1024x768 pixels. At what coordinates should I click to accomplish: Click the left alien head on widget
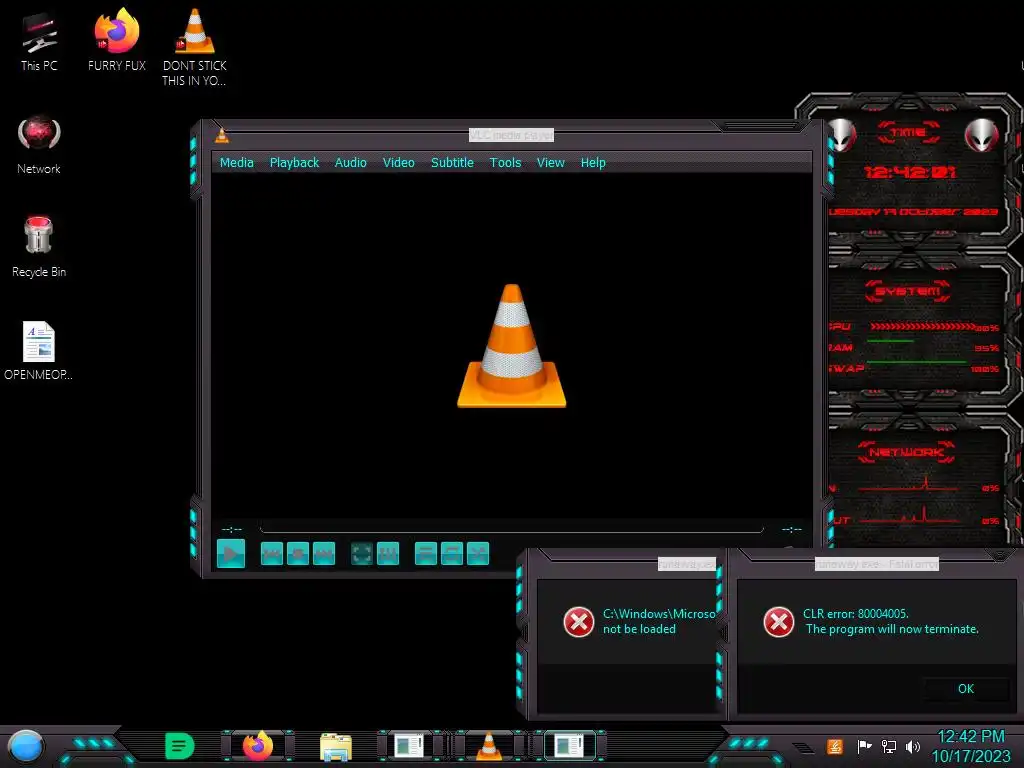[x=841, y=135]
